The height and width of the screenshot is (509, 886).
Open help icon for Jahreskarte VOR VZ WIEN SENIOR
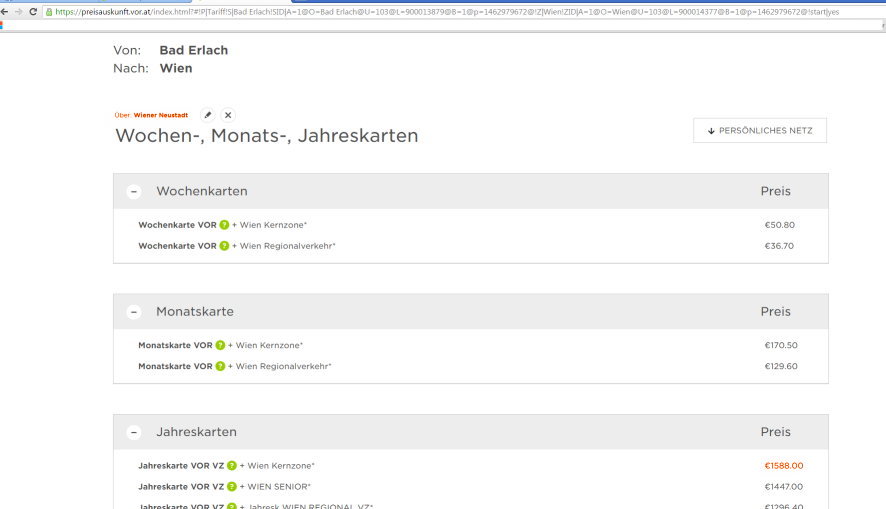pos(232,486)
